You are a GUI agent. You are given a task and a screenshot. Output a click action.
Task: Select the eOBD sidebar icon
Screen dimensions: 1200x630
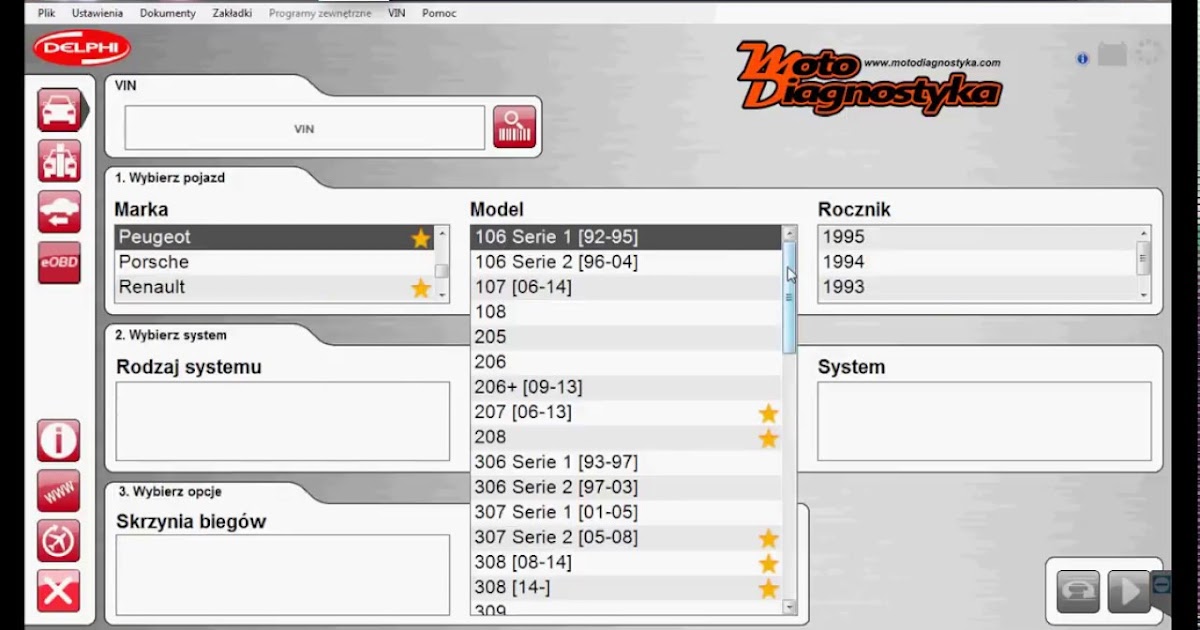[59, 263]
